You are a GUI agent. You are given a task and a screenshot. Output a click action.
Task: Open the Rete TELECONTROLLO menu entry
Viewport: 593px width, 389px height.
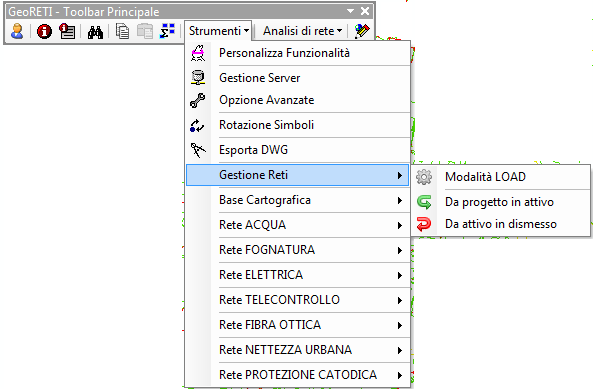click(x=298, y=300)
